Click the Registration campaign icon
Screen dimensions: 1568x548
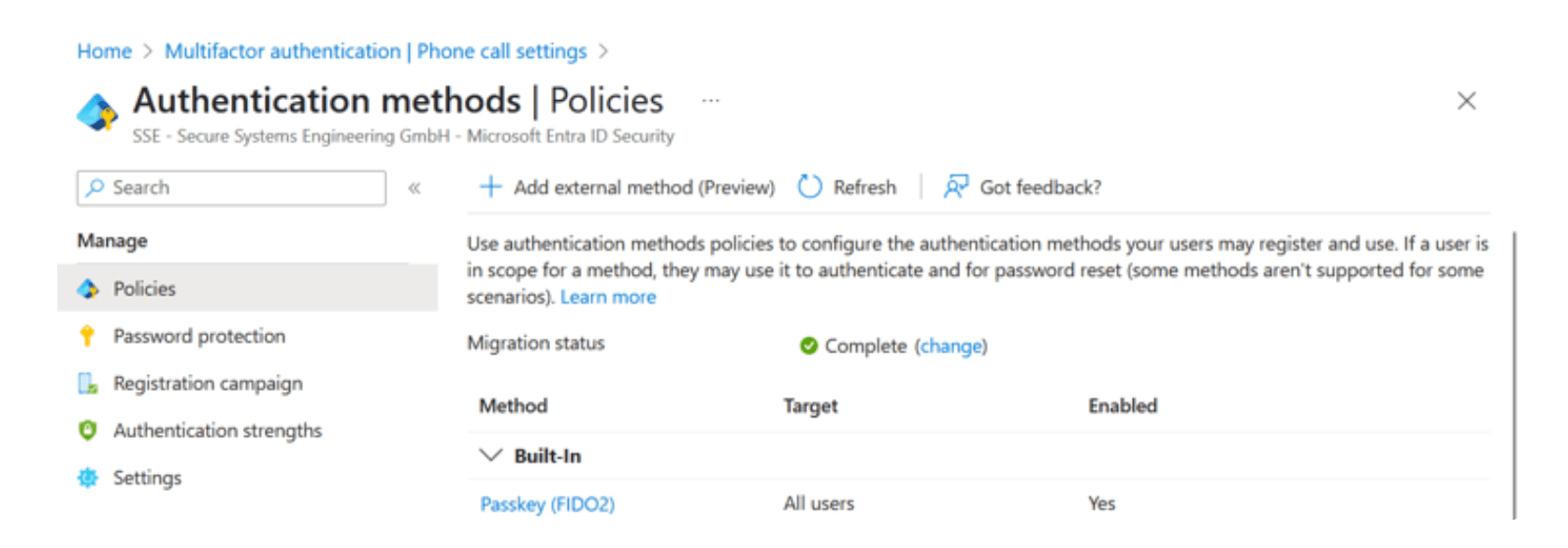[x=88, y=383]
